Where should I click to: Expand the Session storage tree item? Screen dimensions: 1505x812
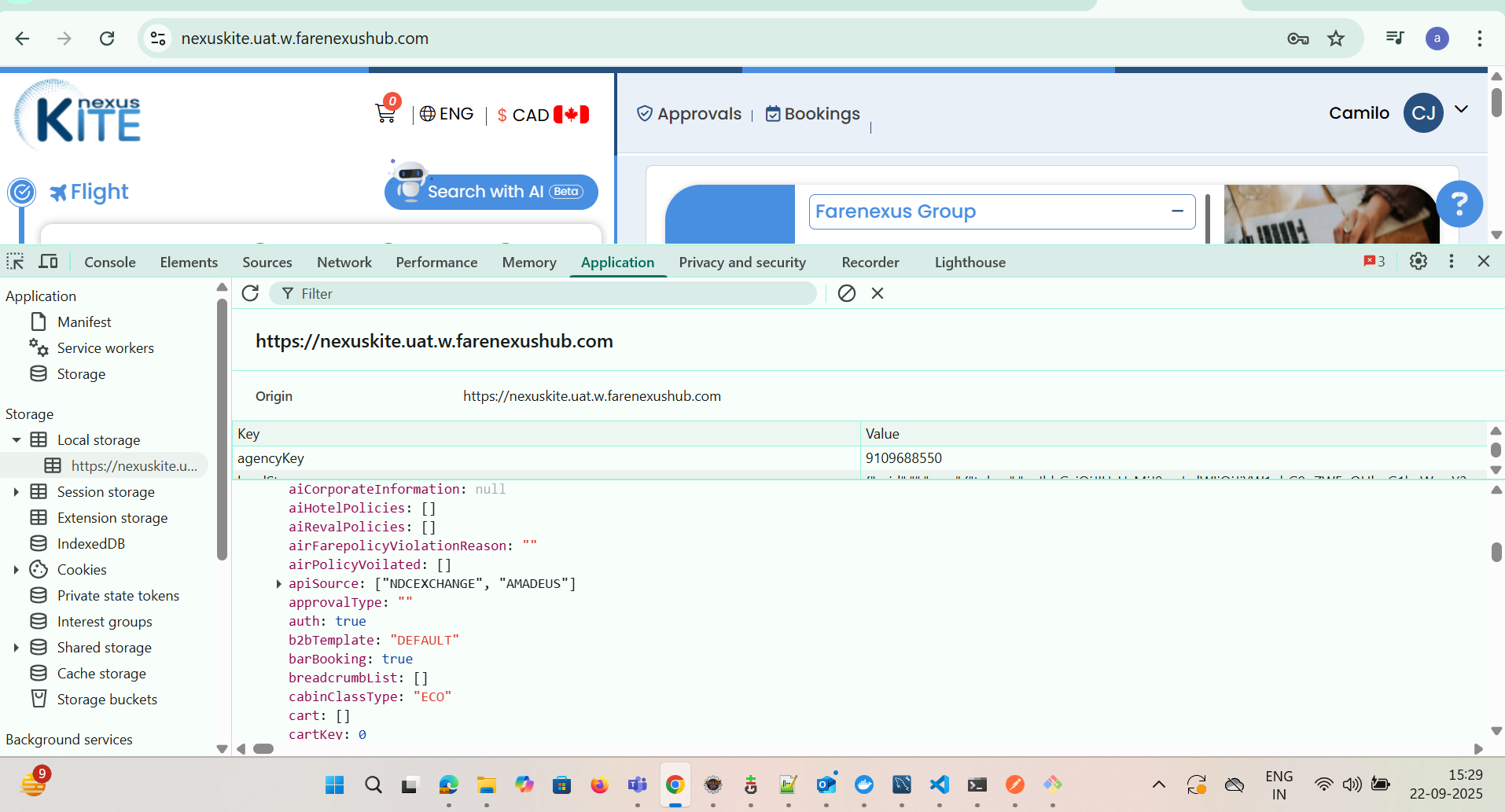pyautogui.click(x=16, y=492)
